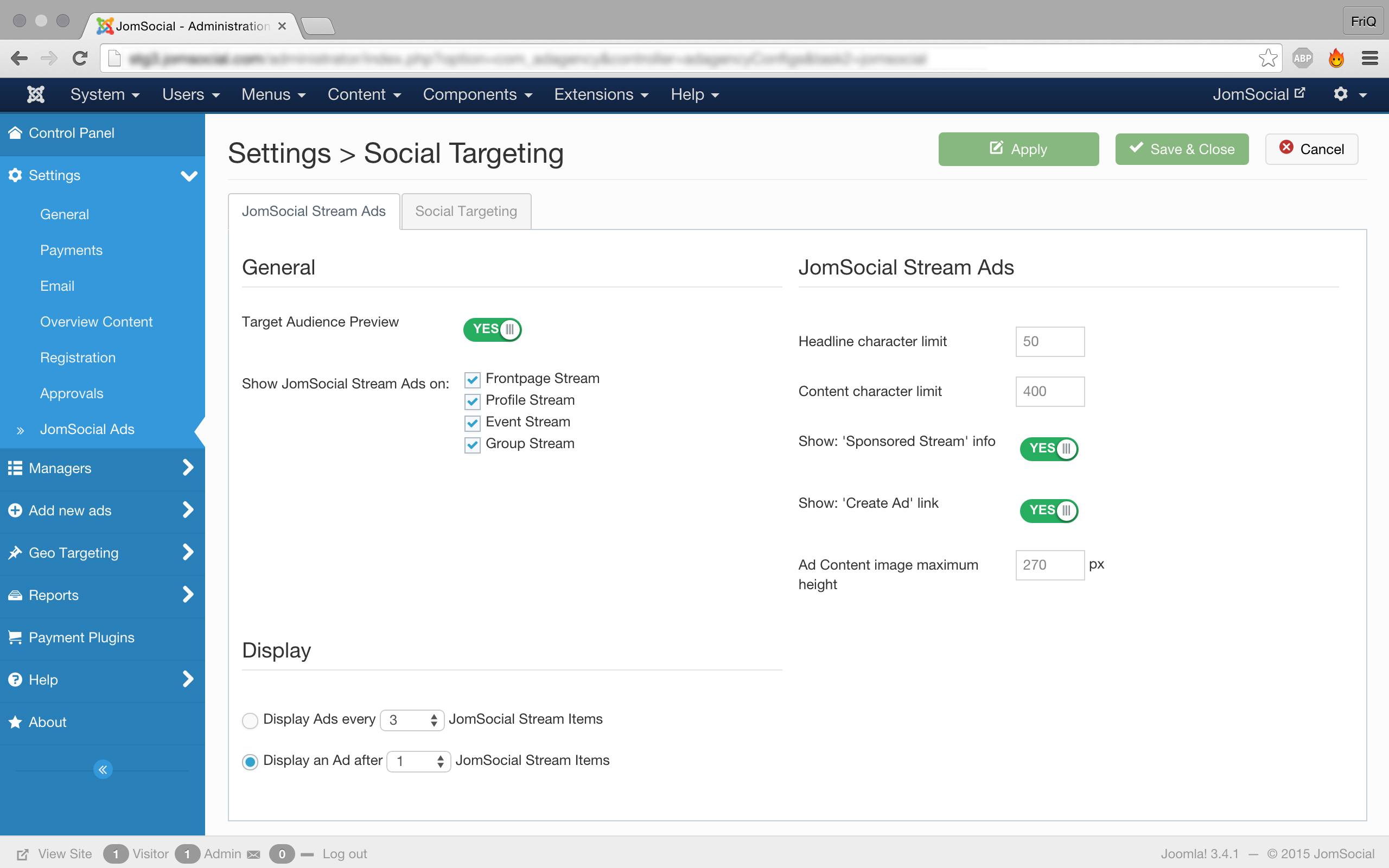The height and width of the screenshot is (868, 1389).
Task: Open the Menus menu
Action: coord(273,94)
